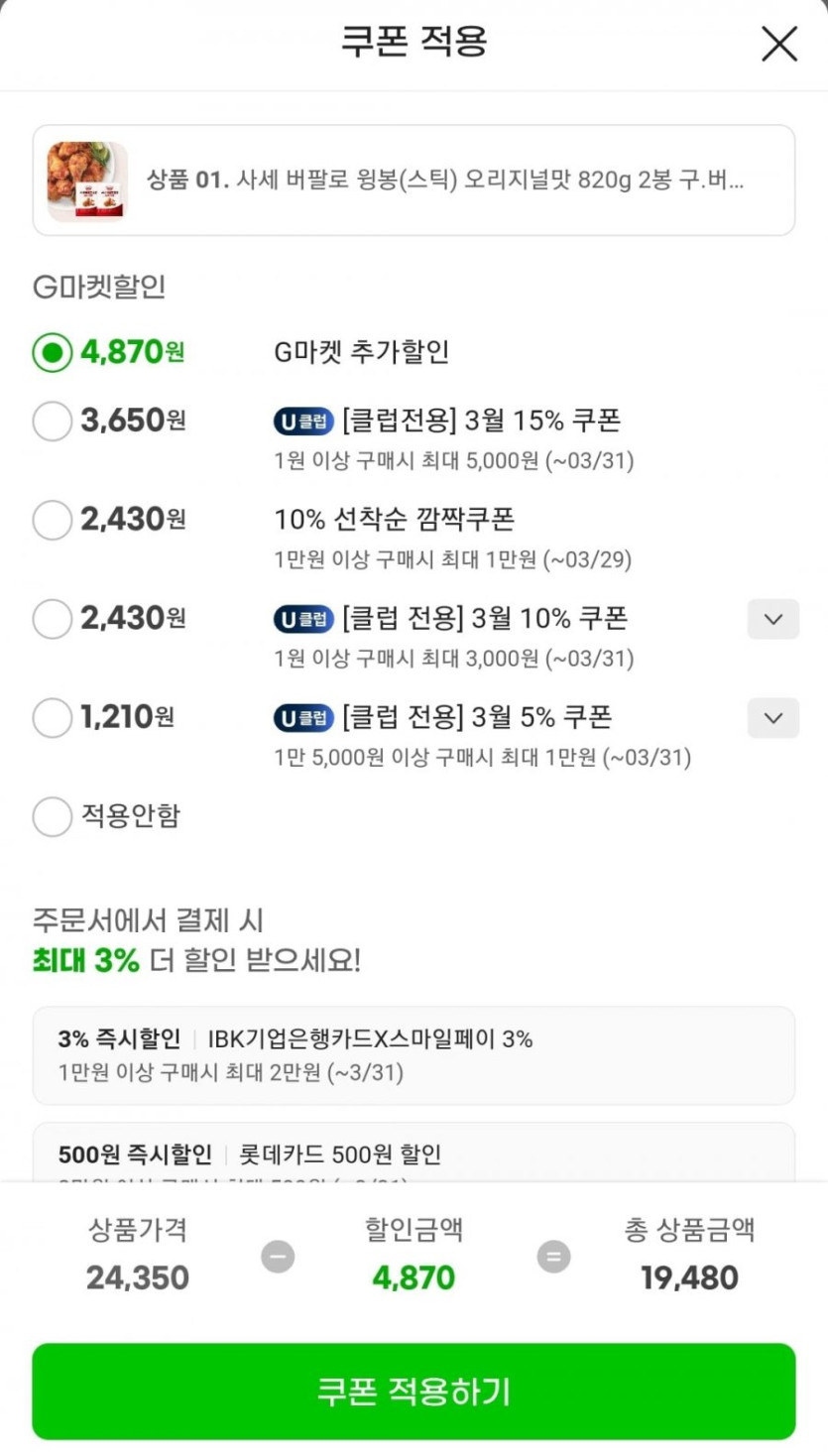Image resolution: width=828 pixels, height=1456 pixels.
Task: Click the U클럽 badge on 5% coupon
Action: pos(303,718)
